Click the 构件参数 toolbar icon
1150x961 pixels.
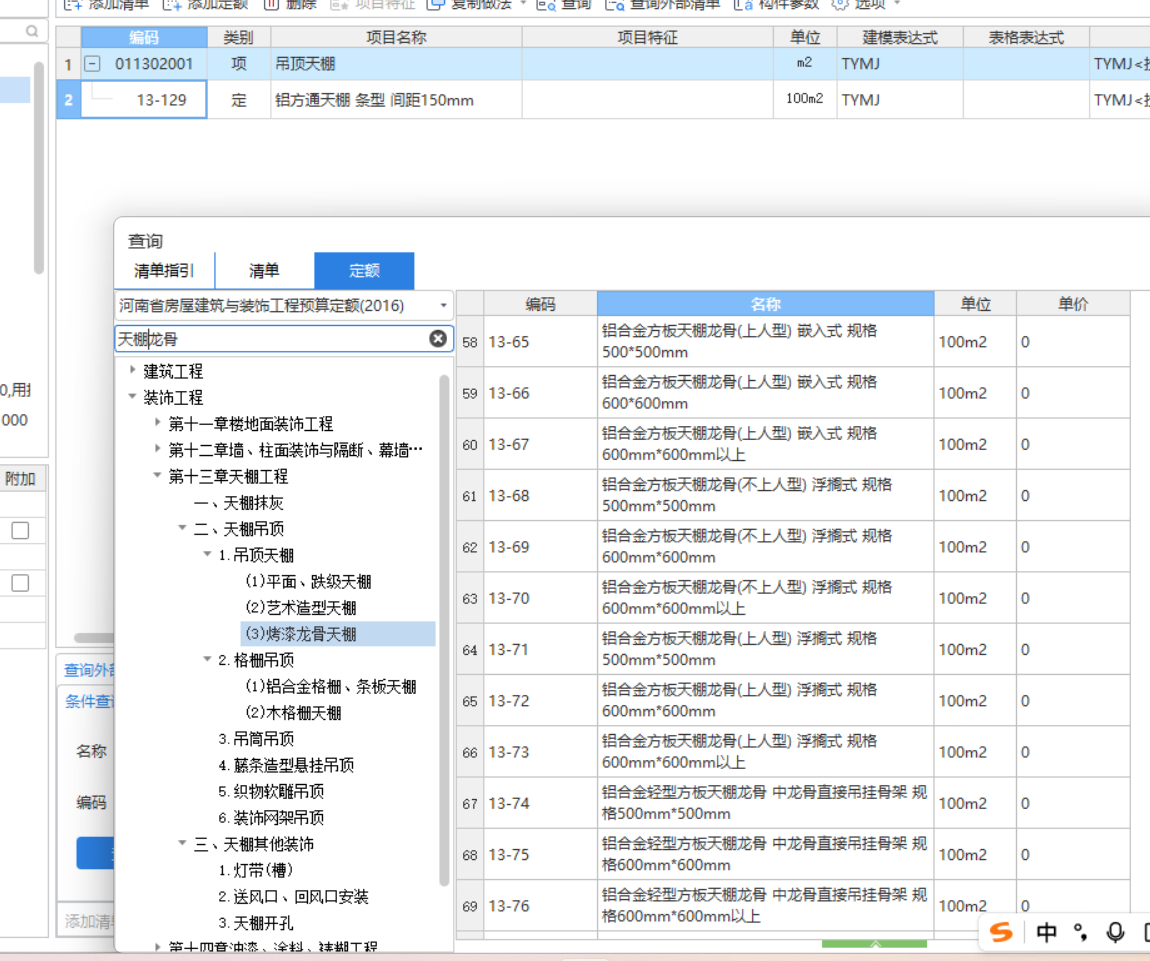(743, 4)
